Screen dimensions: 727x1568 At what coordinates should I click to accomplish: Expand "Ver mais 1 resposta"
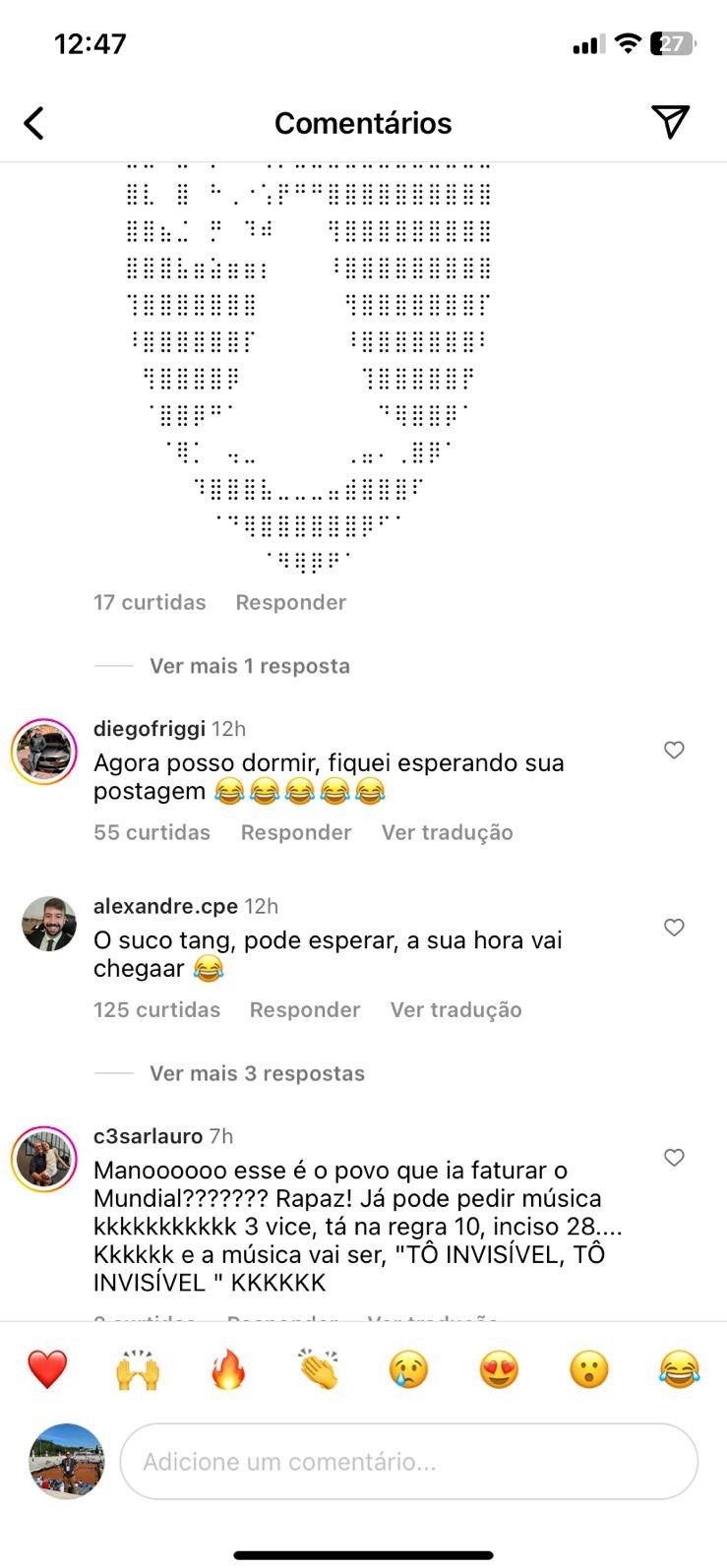(x=250, y=666)
